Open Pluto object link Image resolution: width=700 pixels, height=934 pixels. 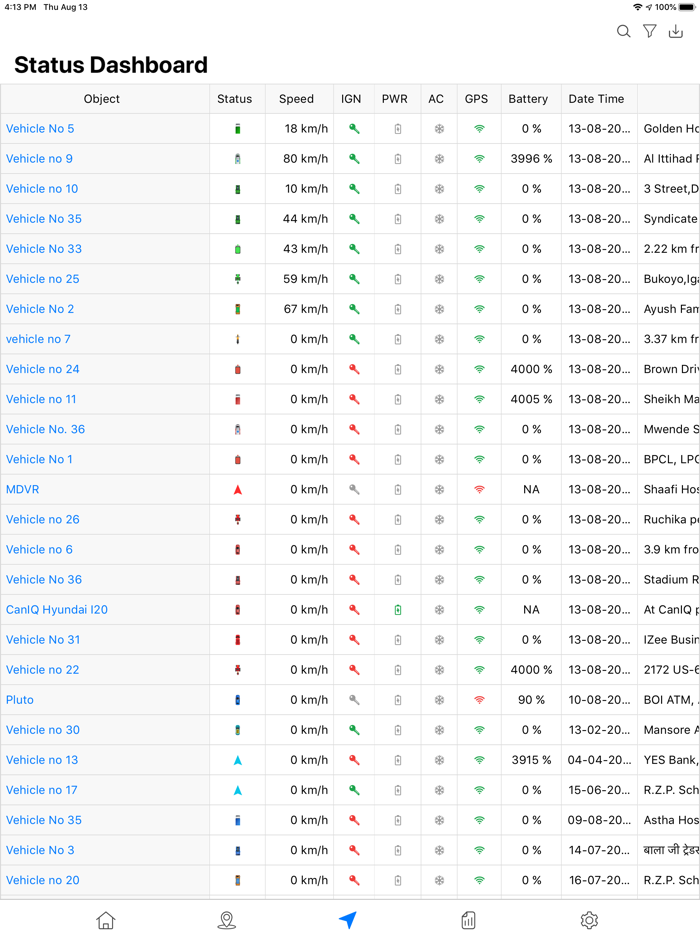[x=20, y=699]
